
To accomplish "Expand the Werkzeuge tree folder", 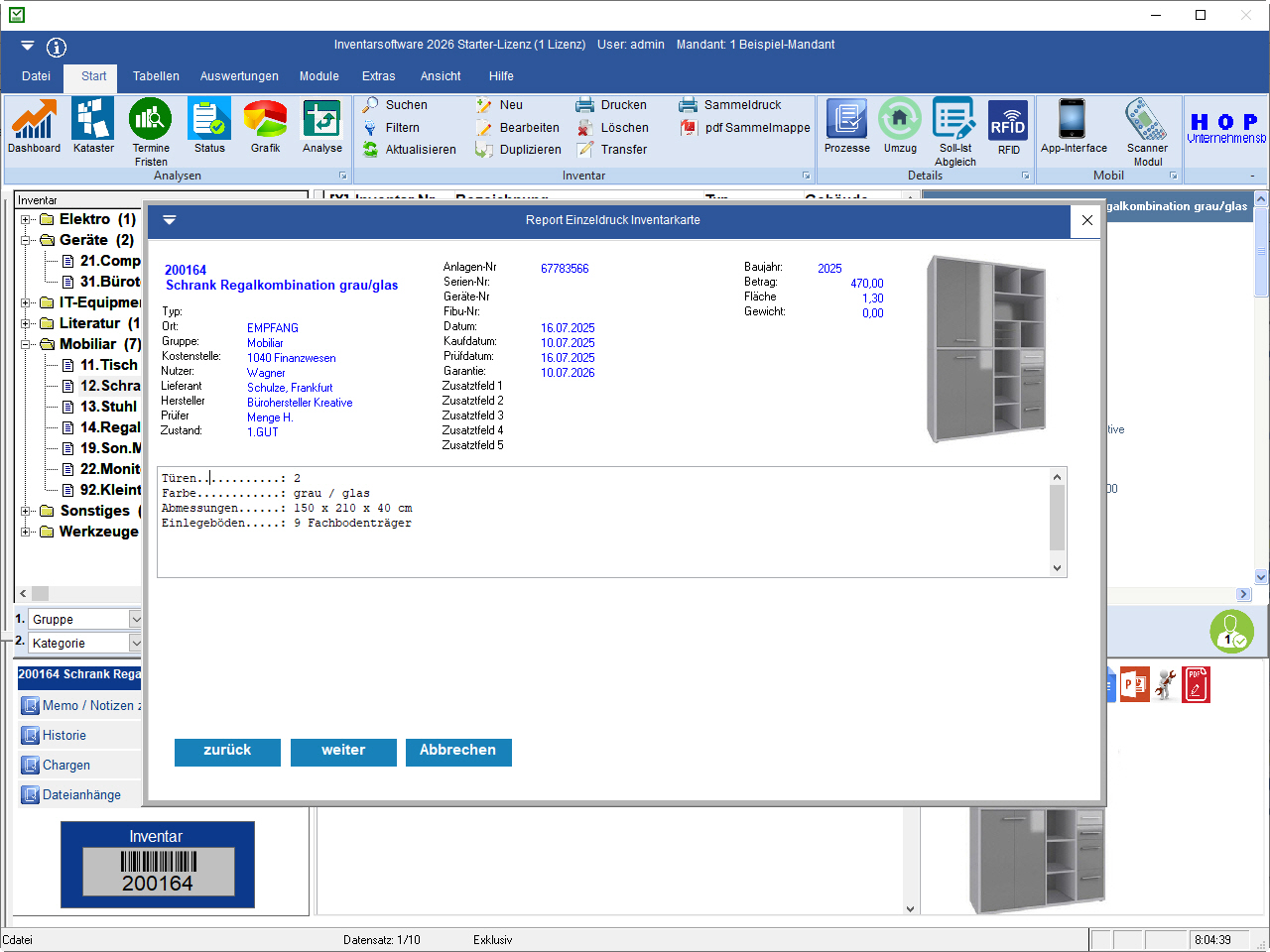I will point(25,532).
